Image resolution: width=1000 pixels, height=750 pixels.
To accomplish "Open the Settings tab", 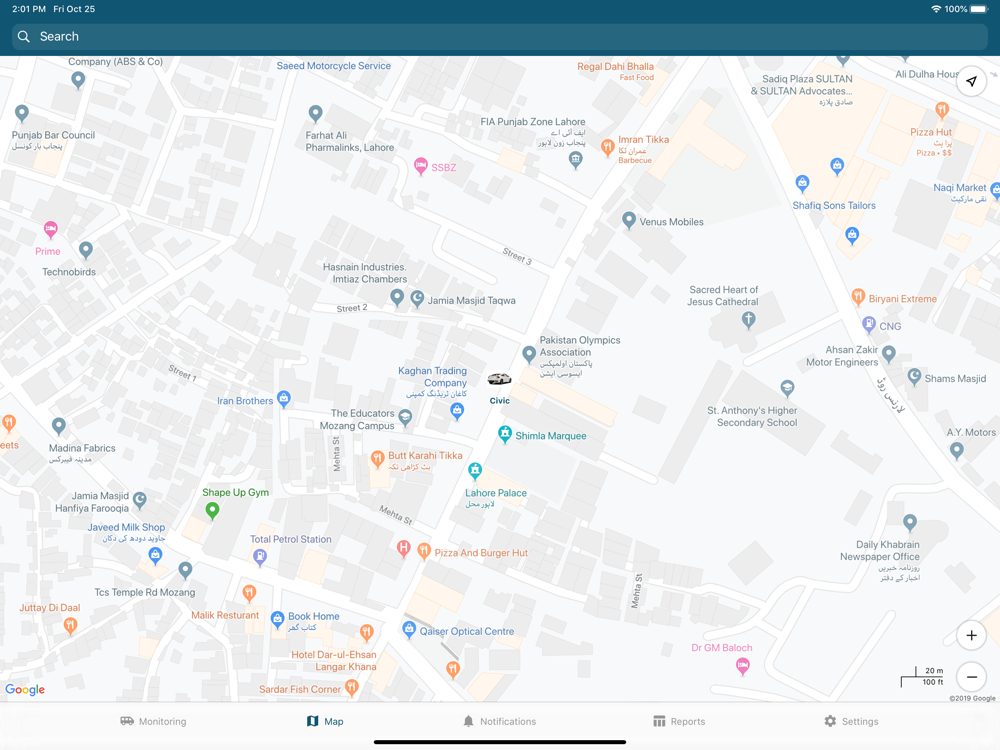I will point(851,721).
